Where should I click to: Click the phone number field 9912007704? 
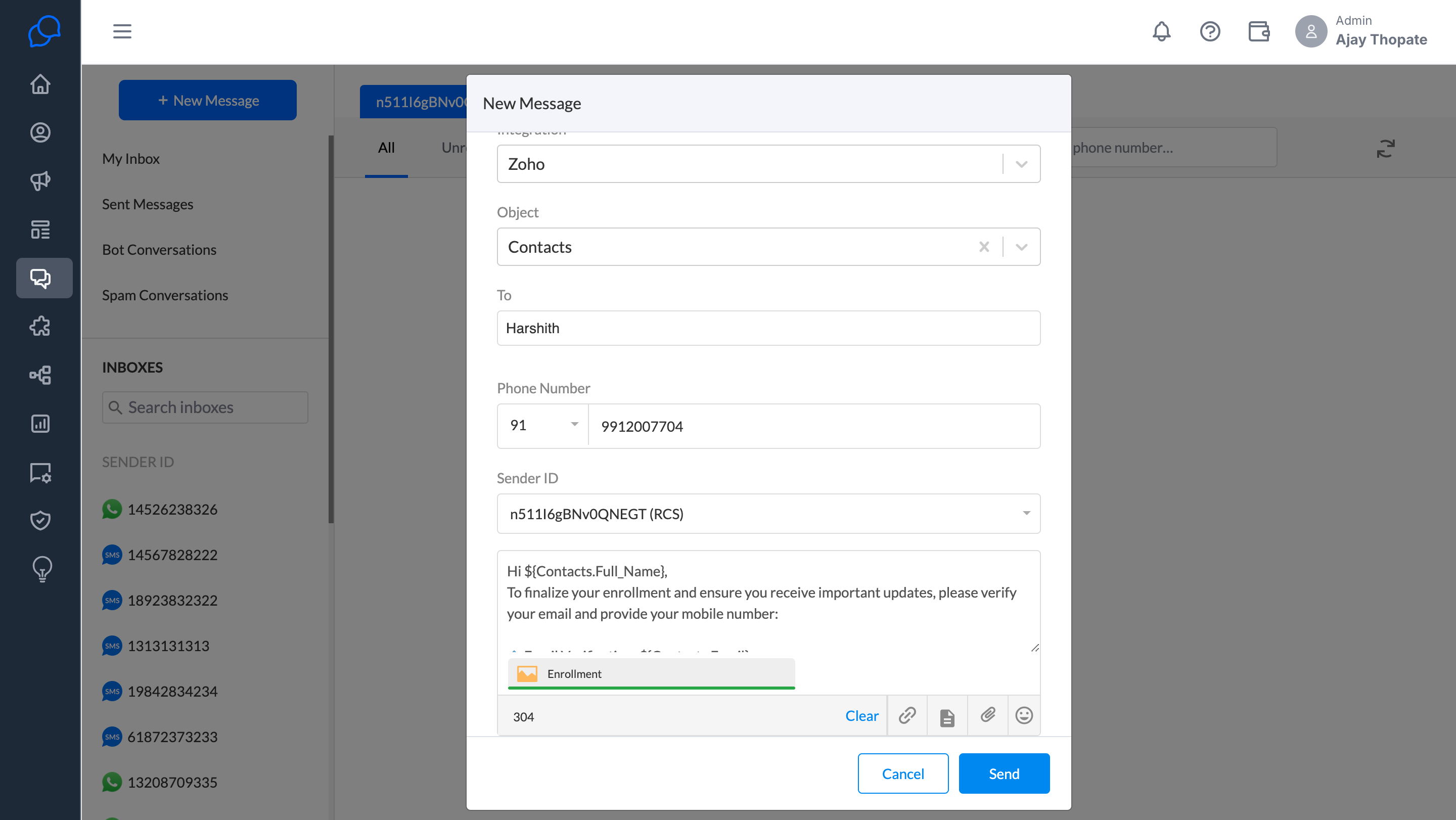[x=813, y=426]
